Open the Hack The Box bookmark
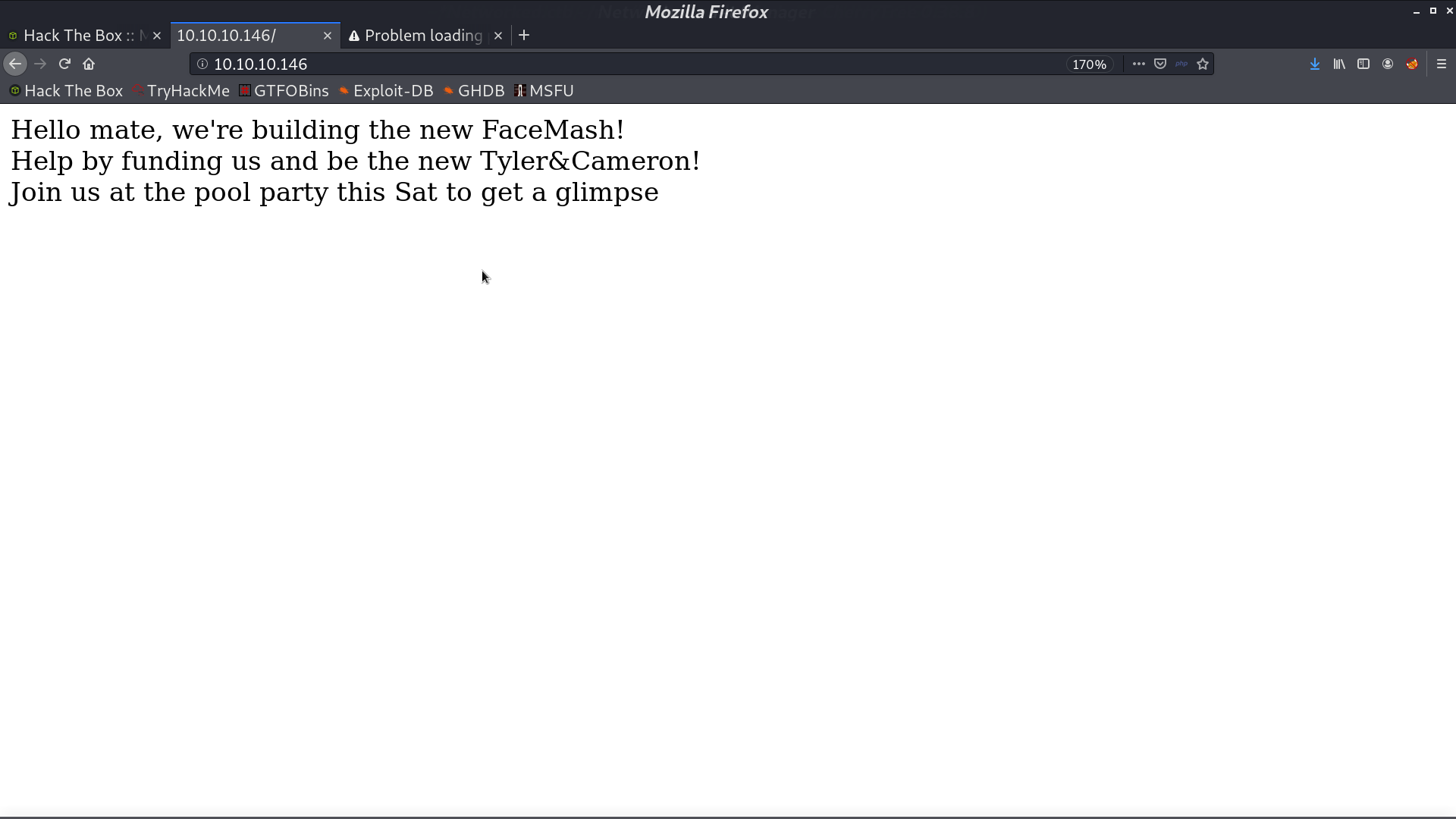The width and height of the screenshot is (1456, 819). 66,91
